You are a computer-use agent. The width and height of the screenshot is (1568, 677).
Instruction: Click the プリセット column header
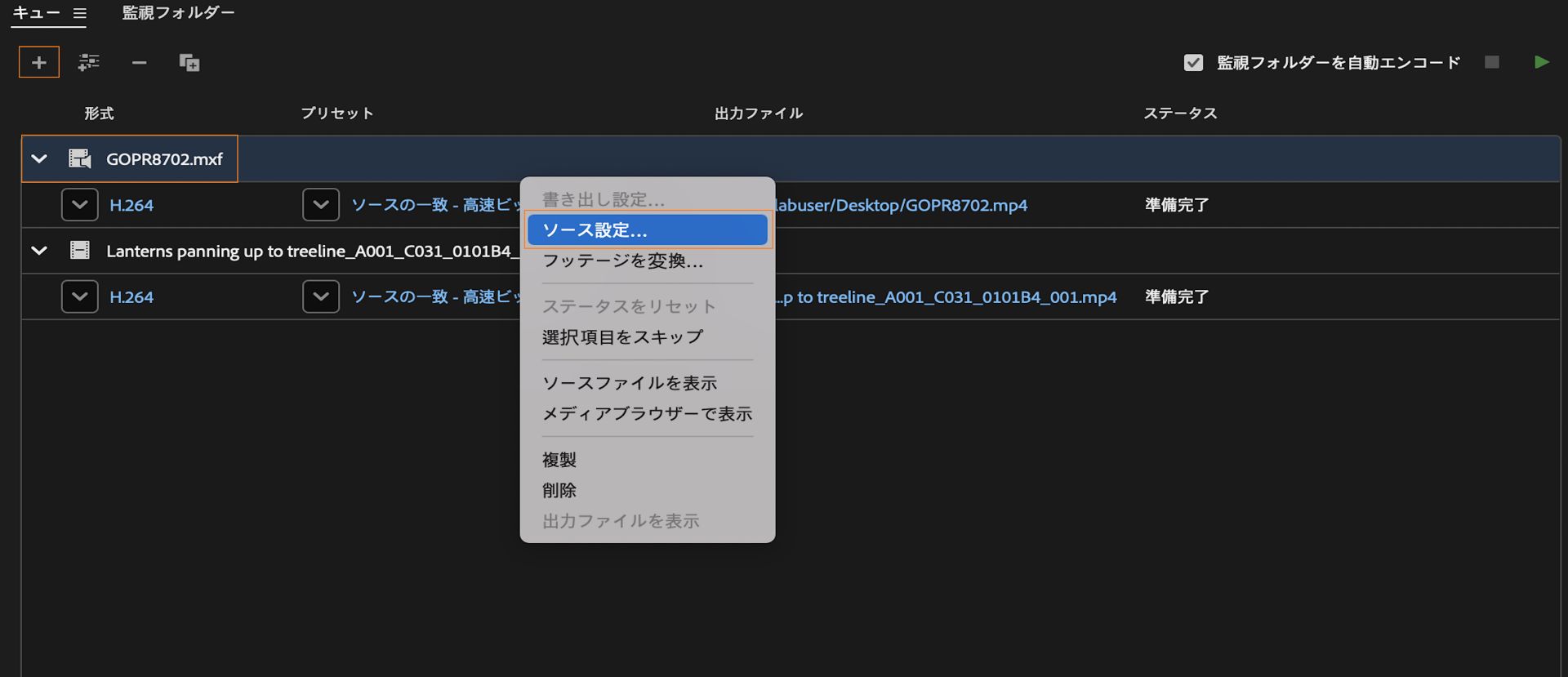(337, 114)
